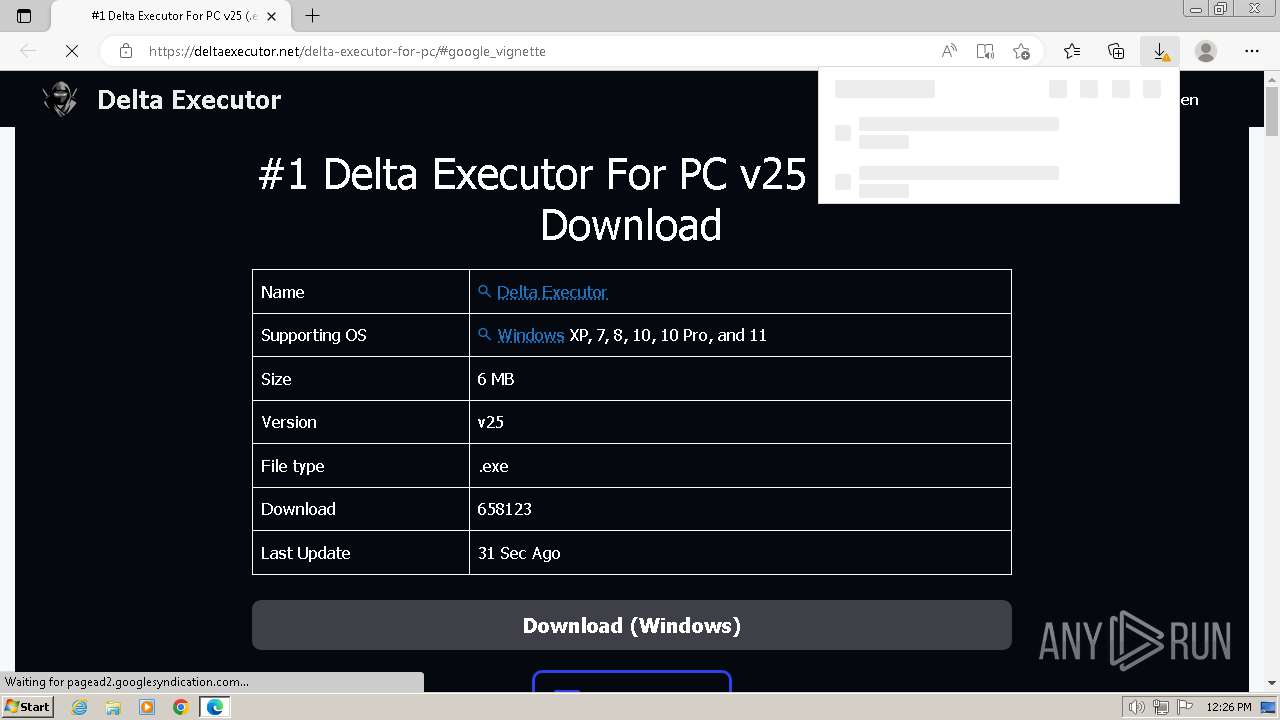Switch to Microsoft Edge taskbar button
Screen dimensions: 1280x720
214,707
